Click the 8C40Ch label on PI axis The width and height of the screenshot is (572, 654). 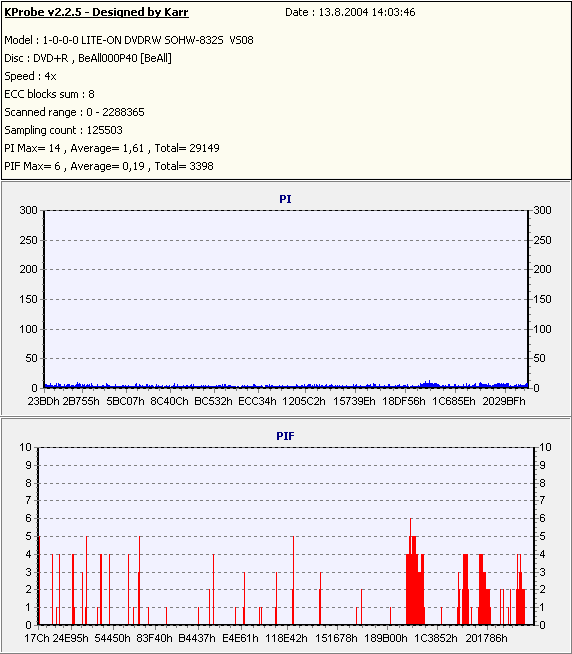pos(169,401)
